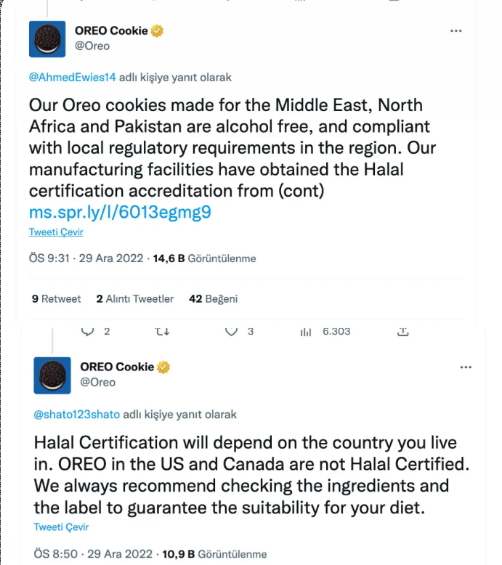Open the ms.spr.ly/l/6013egmg9 link

(x=120, y=212)
